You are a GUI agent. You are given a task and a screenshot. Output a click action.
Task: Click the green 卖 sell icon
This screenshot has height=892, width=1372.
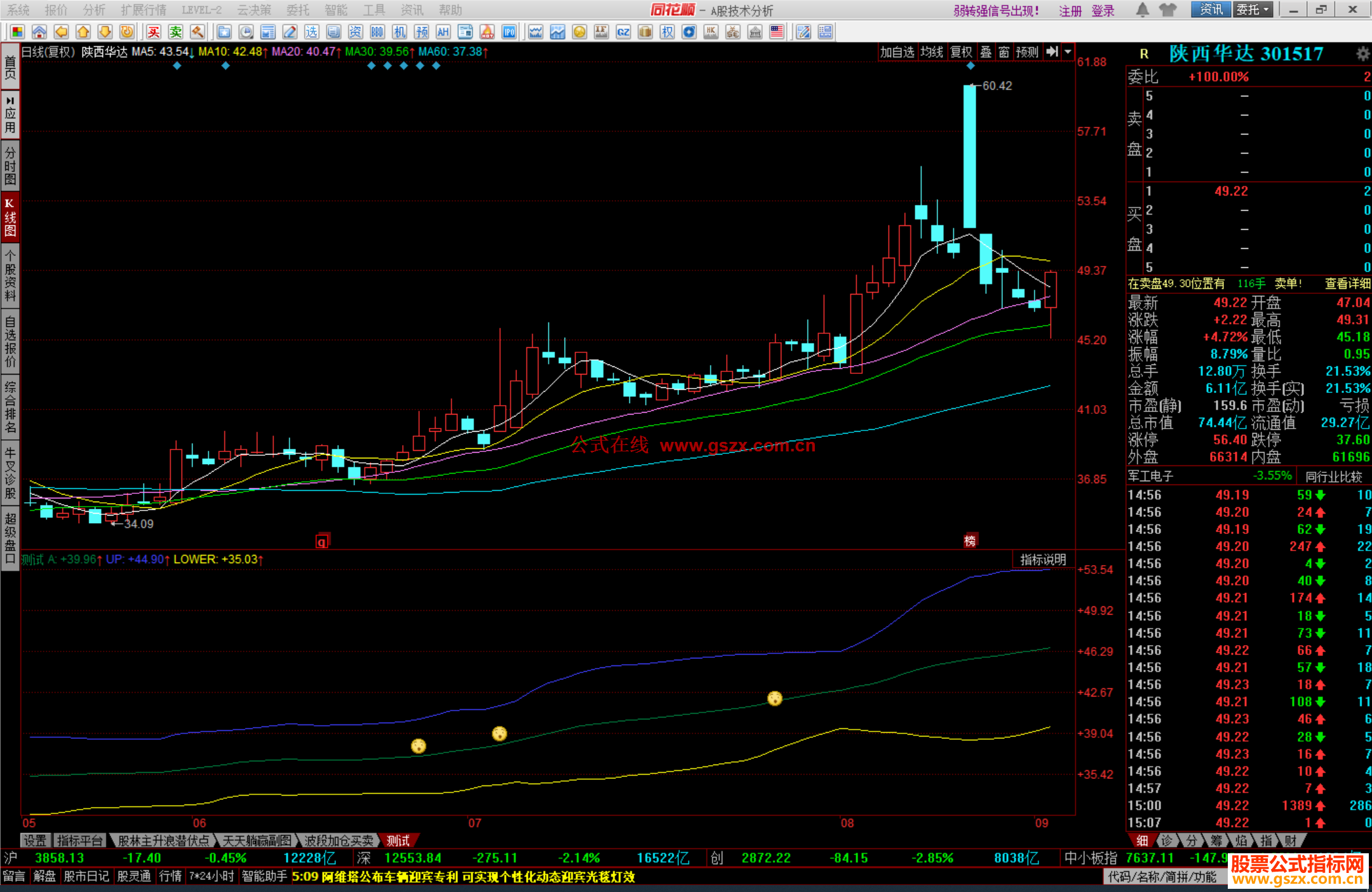(175, 32)
